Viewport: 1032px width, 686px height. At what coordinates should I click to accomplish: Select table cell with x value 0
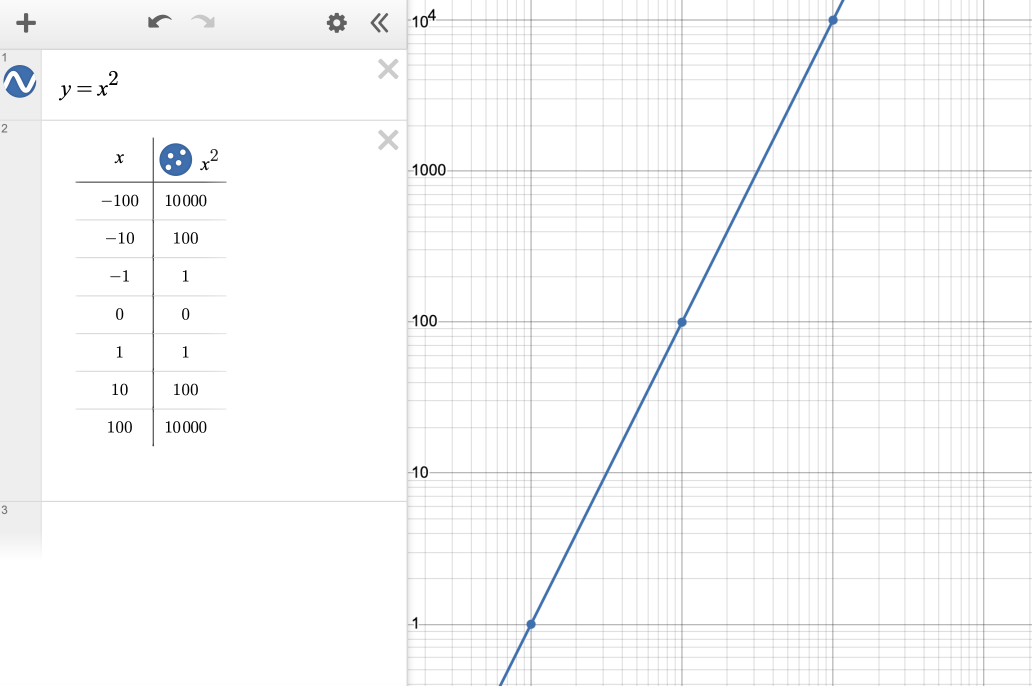pos(119,315)
